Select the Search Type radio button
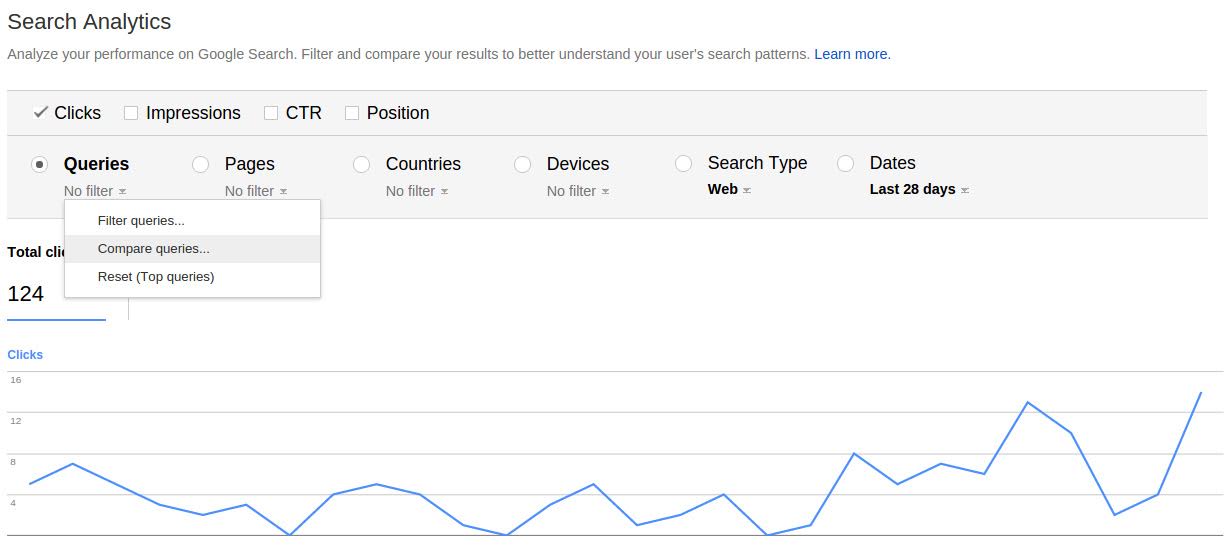The image size is (1232, 548). 684,163
